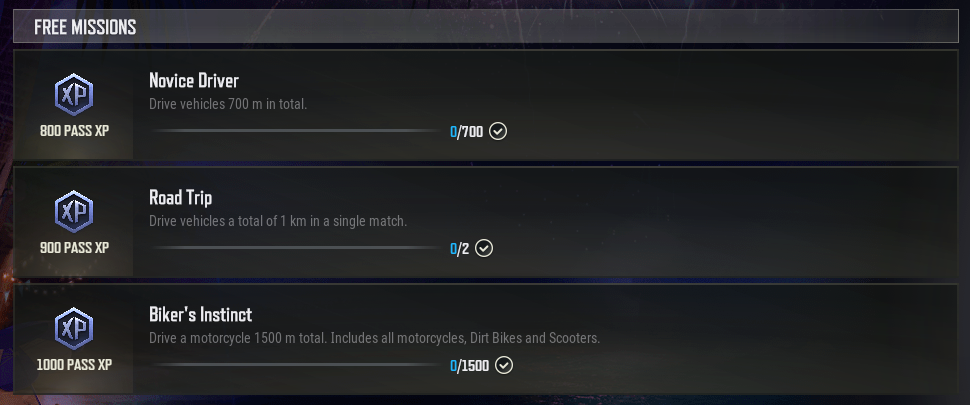The width and height of the screenshot is (970, 405).
Task: Click the 800 PASS XP reward label
Action: click(74, 131)
